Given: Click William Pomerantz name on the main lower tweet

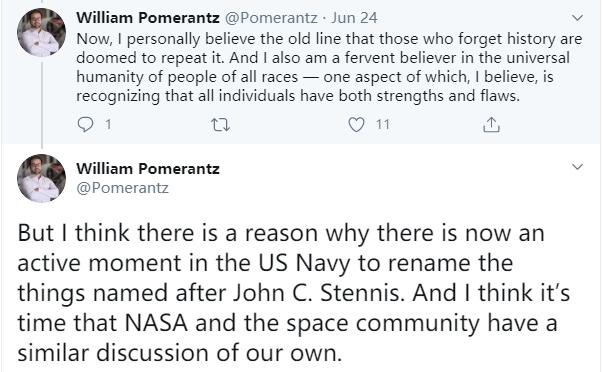Looking at the screenshot, I should point(148,169).
